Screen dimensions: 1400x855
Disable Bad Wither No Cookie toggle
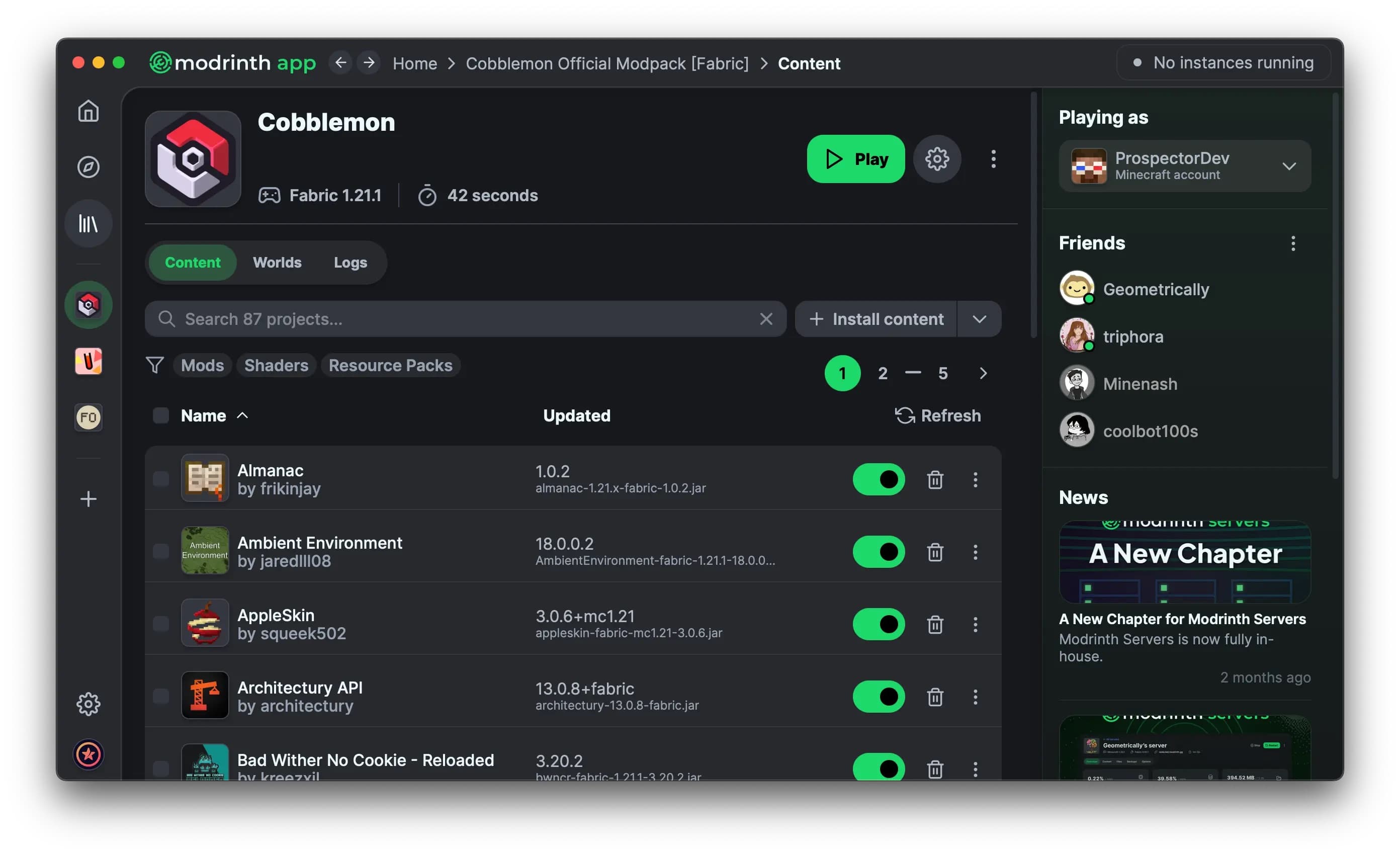(879, 768)
